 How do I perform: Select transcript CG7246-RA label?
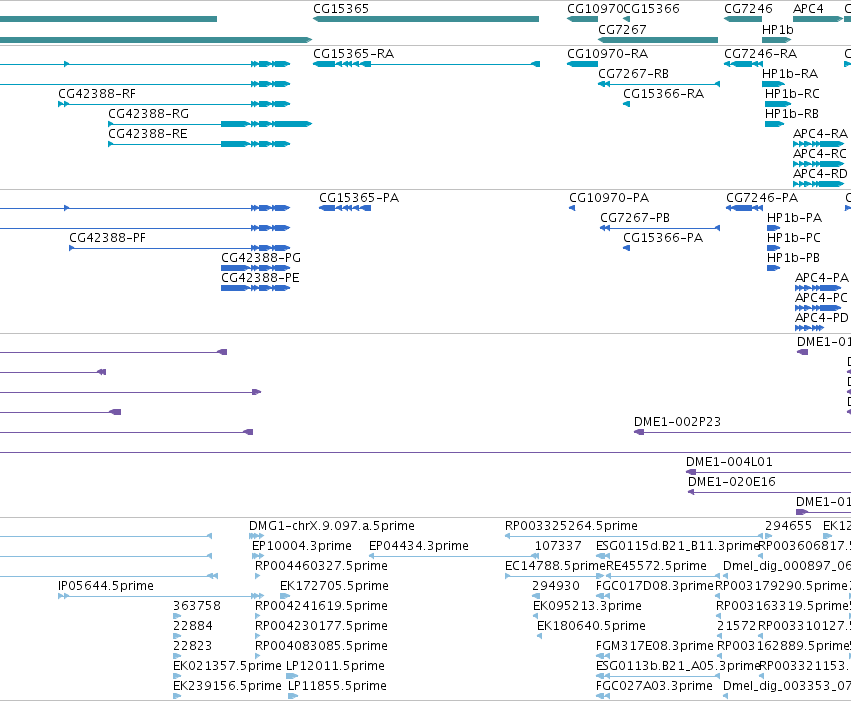tap(760, 54)
